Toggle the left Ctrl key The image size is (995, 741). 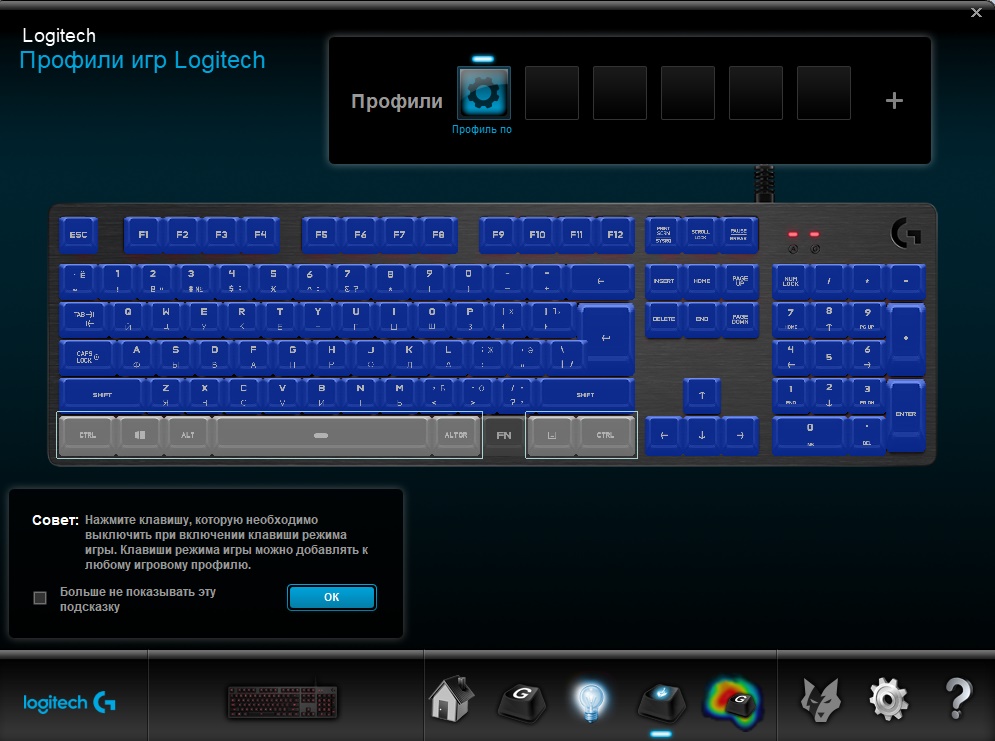click(88, 435)
